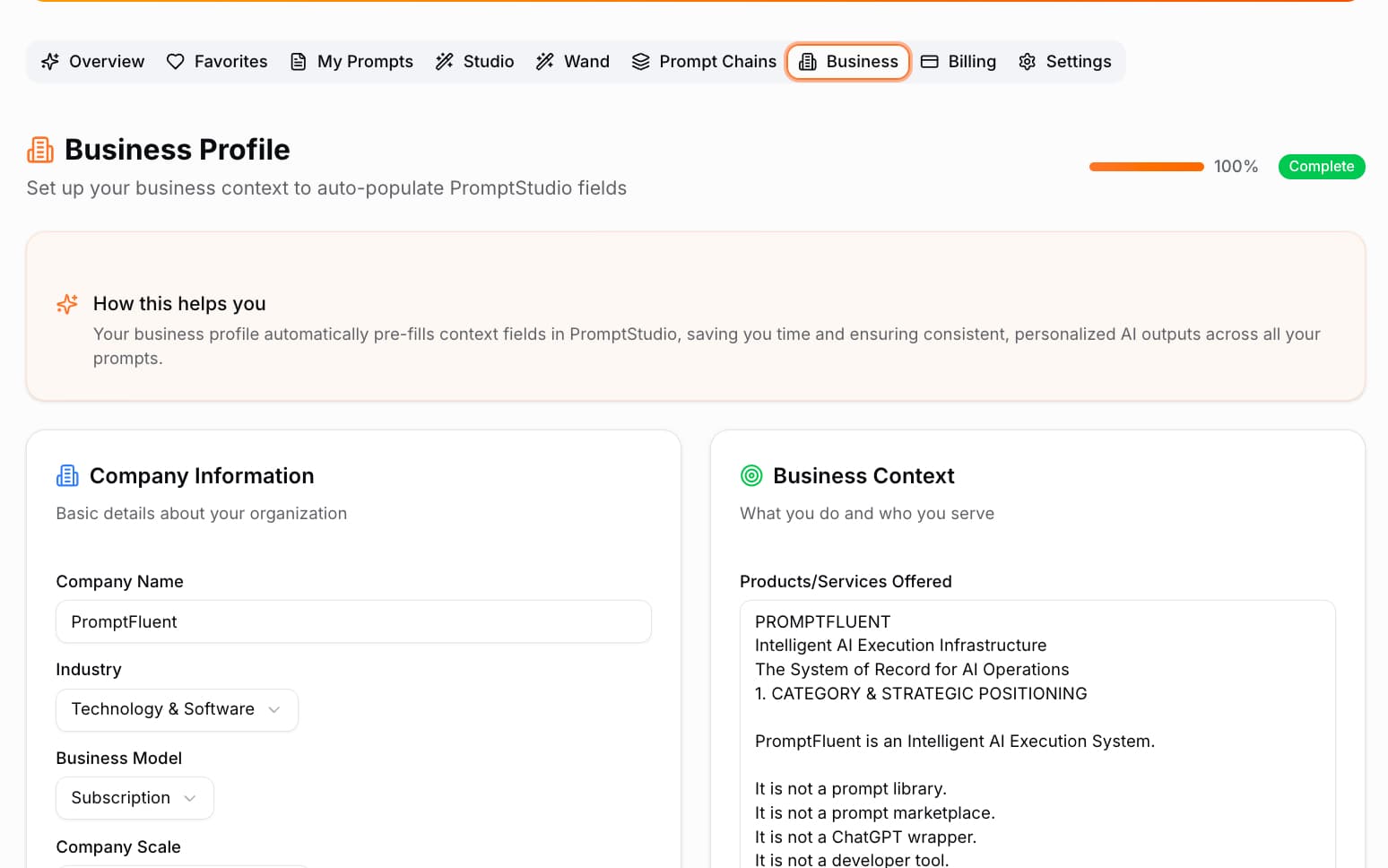Image resolution: width=1388 pixels, height=868 pixels.
Task: Go to the Wand section
Action: [x=572, y=61]
